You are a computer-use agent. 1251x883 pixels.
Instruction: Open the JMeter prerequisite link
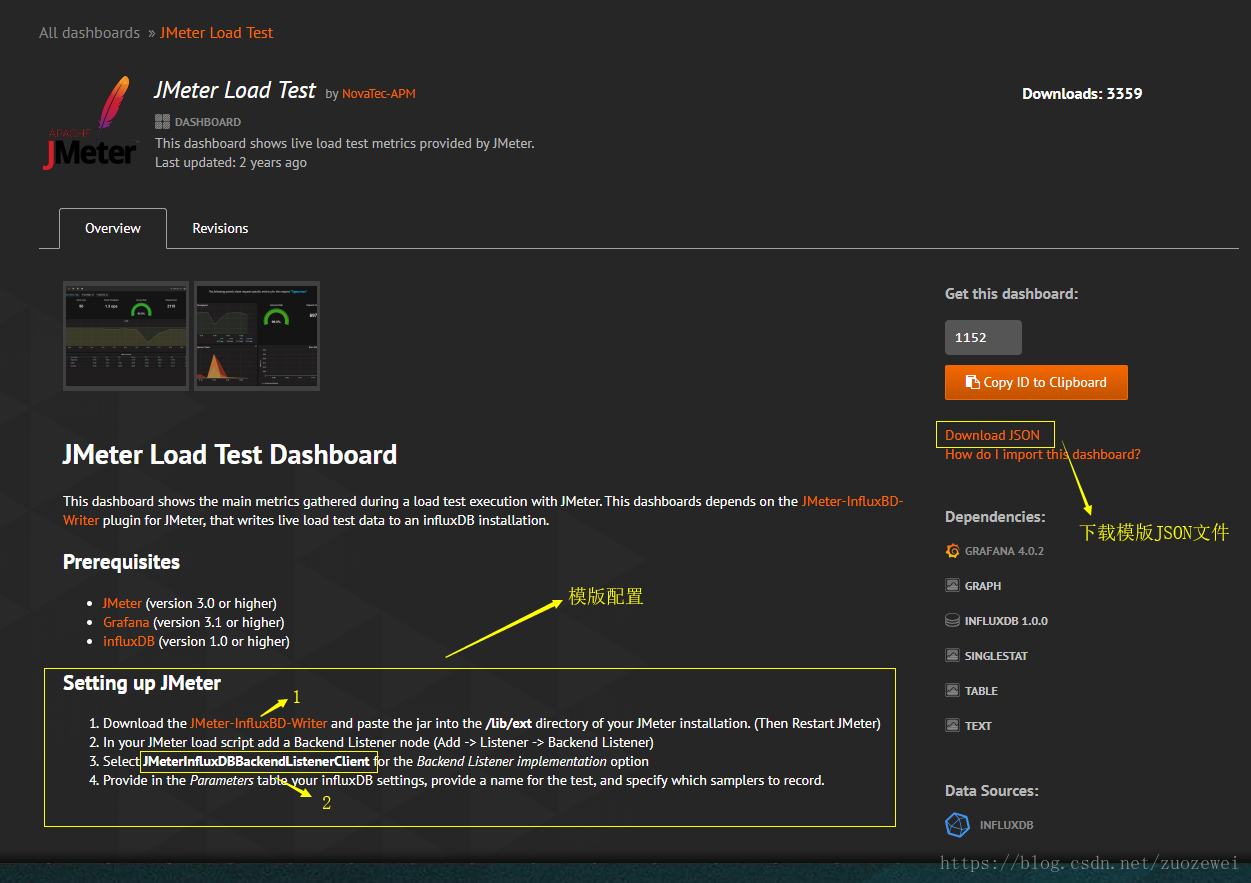[122, 603]
